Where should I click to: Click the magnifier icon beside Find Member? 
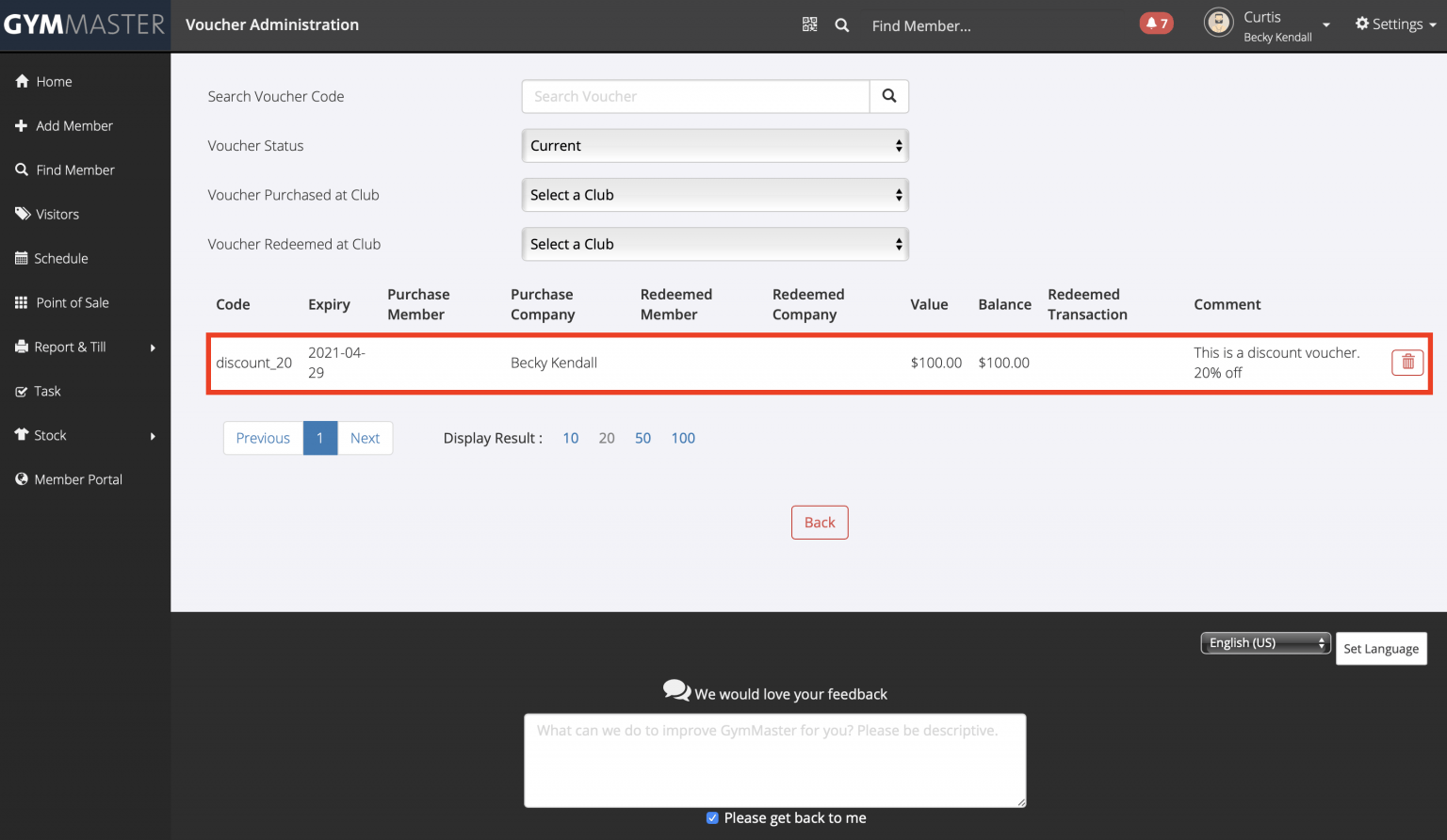point(842,25)
